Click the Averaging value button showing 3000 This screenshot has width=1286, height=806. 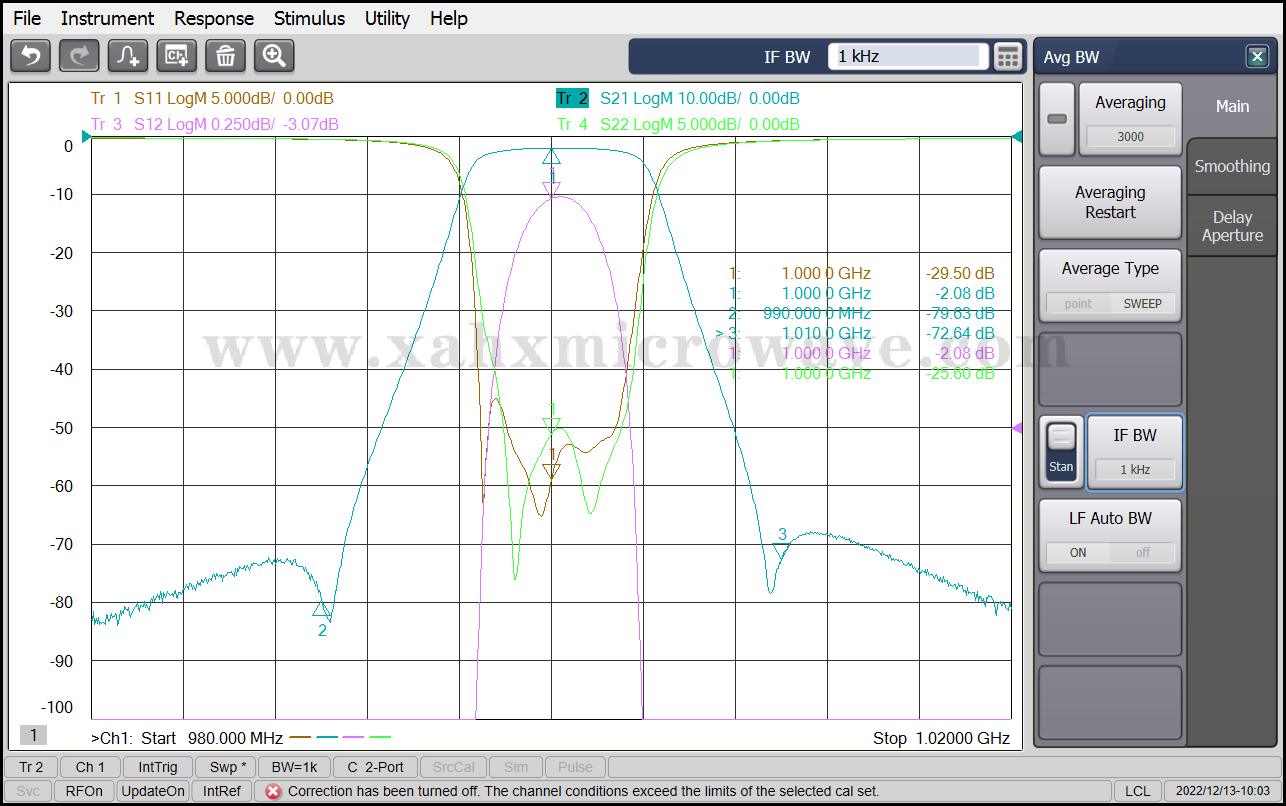1130,119
